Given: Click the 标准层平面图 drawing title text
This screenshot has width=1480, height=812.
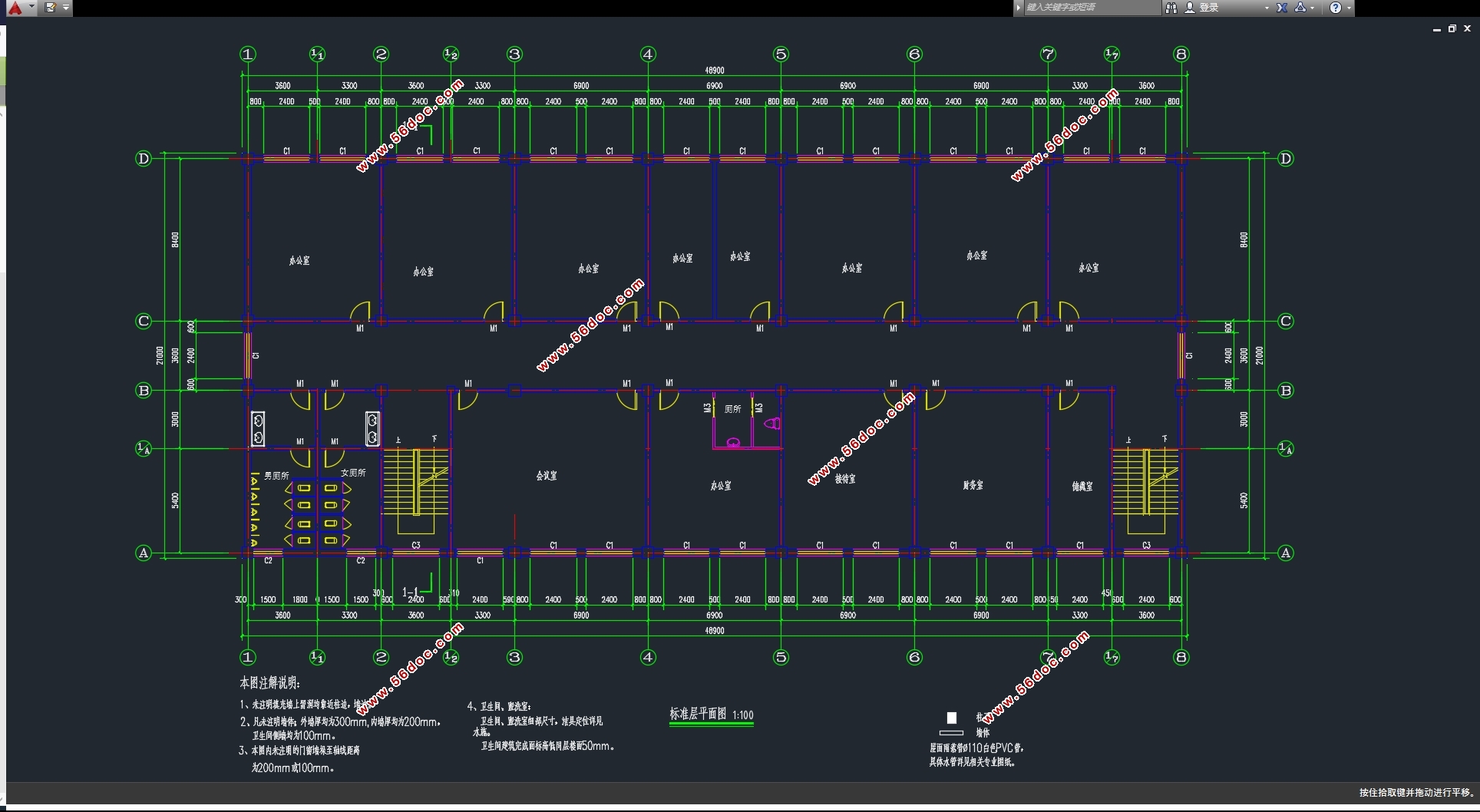Looking at the screenshot, I should pyautogui.click(x=698, y=714).
